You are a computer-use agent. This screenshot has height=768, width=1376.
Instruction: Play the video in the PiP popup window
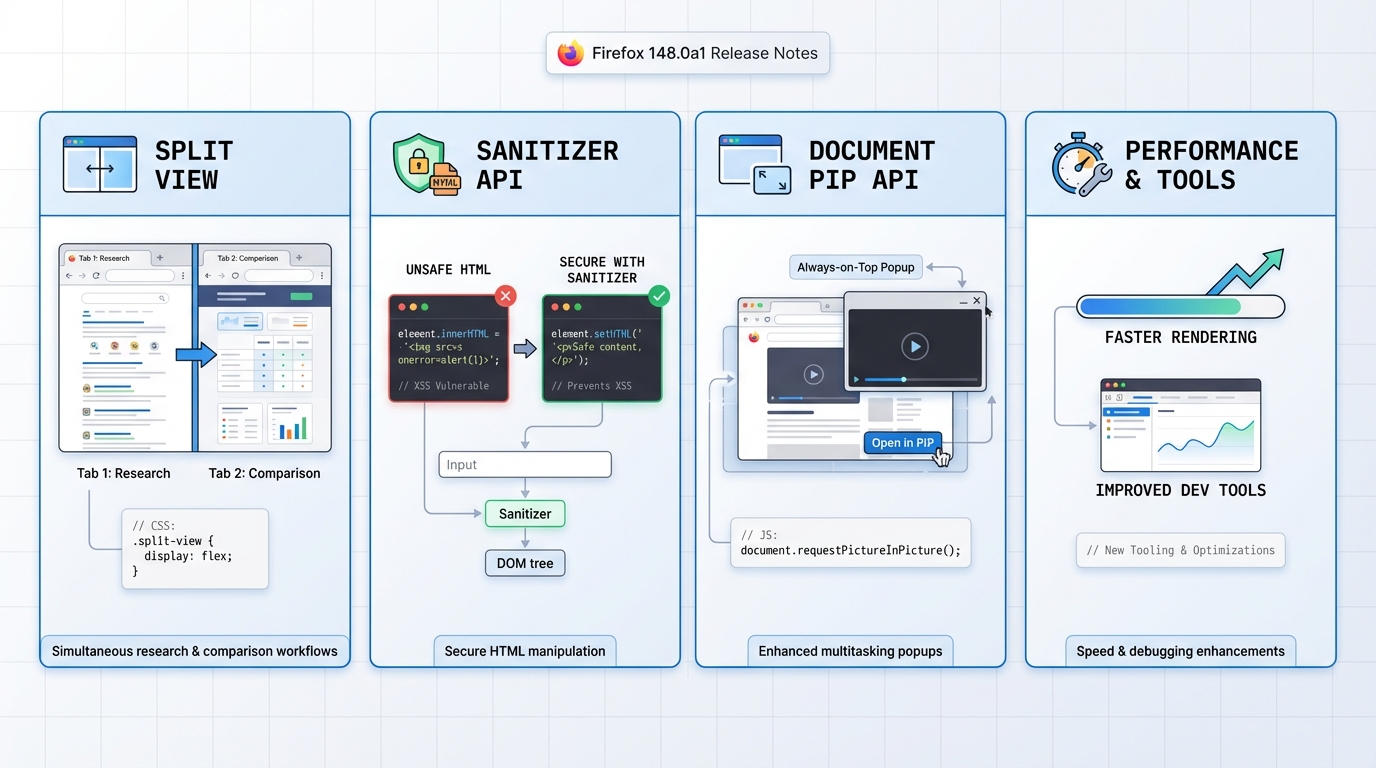[914, 346]
